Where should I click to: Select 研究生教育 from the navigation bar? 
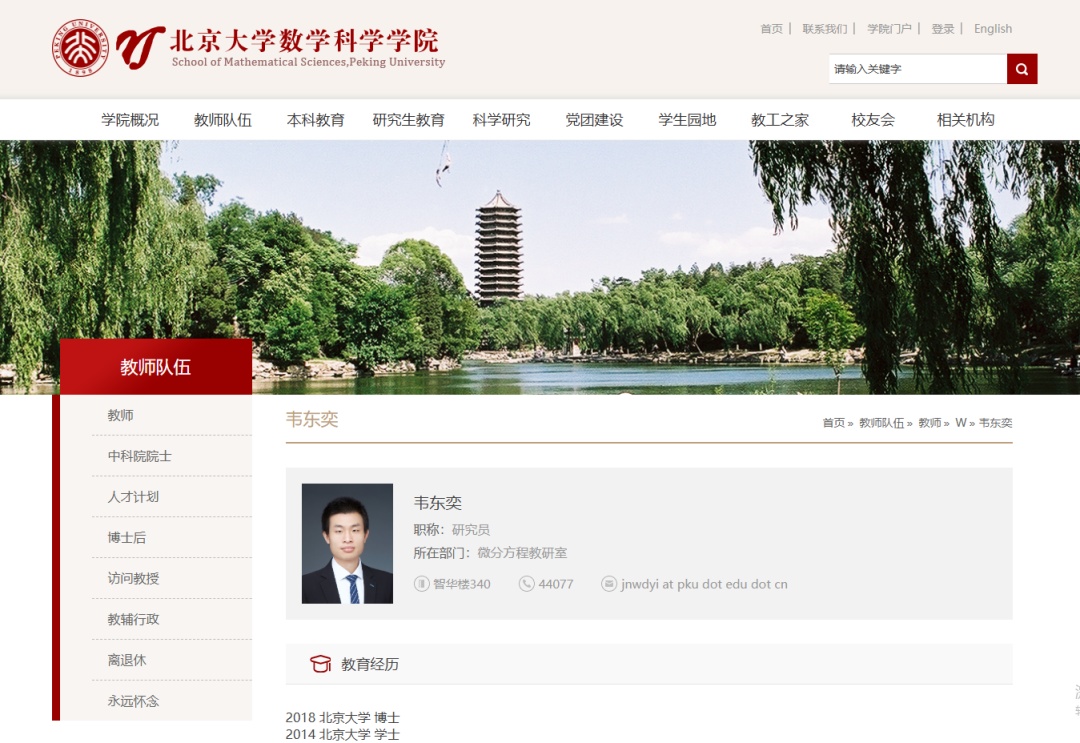pos(408,119)
